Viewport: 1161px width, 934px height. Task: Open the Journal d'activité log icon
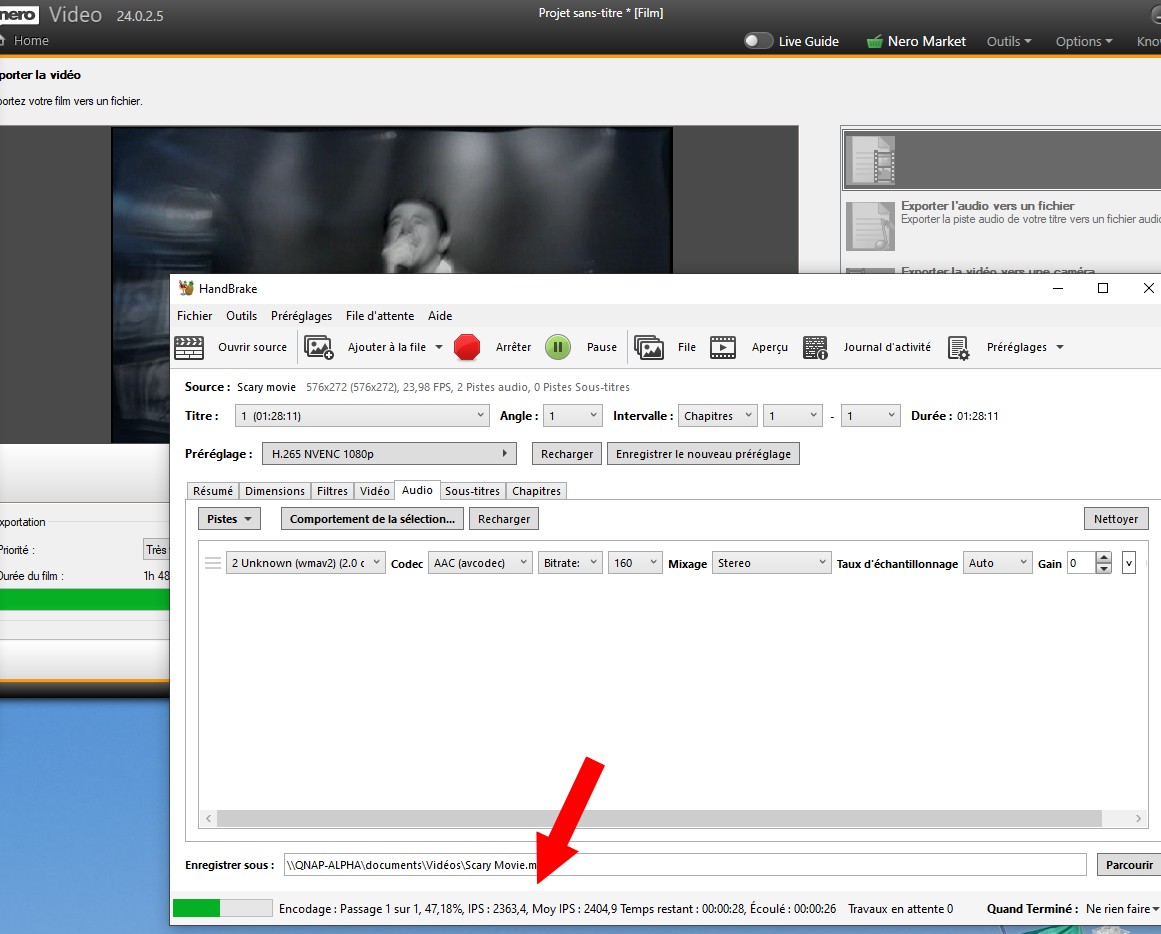[815, 347]
